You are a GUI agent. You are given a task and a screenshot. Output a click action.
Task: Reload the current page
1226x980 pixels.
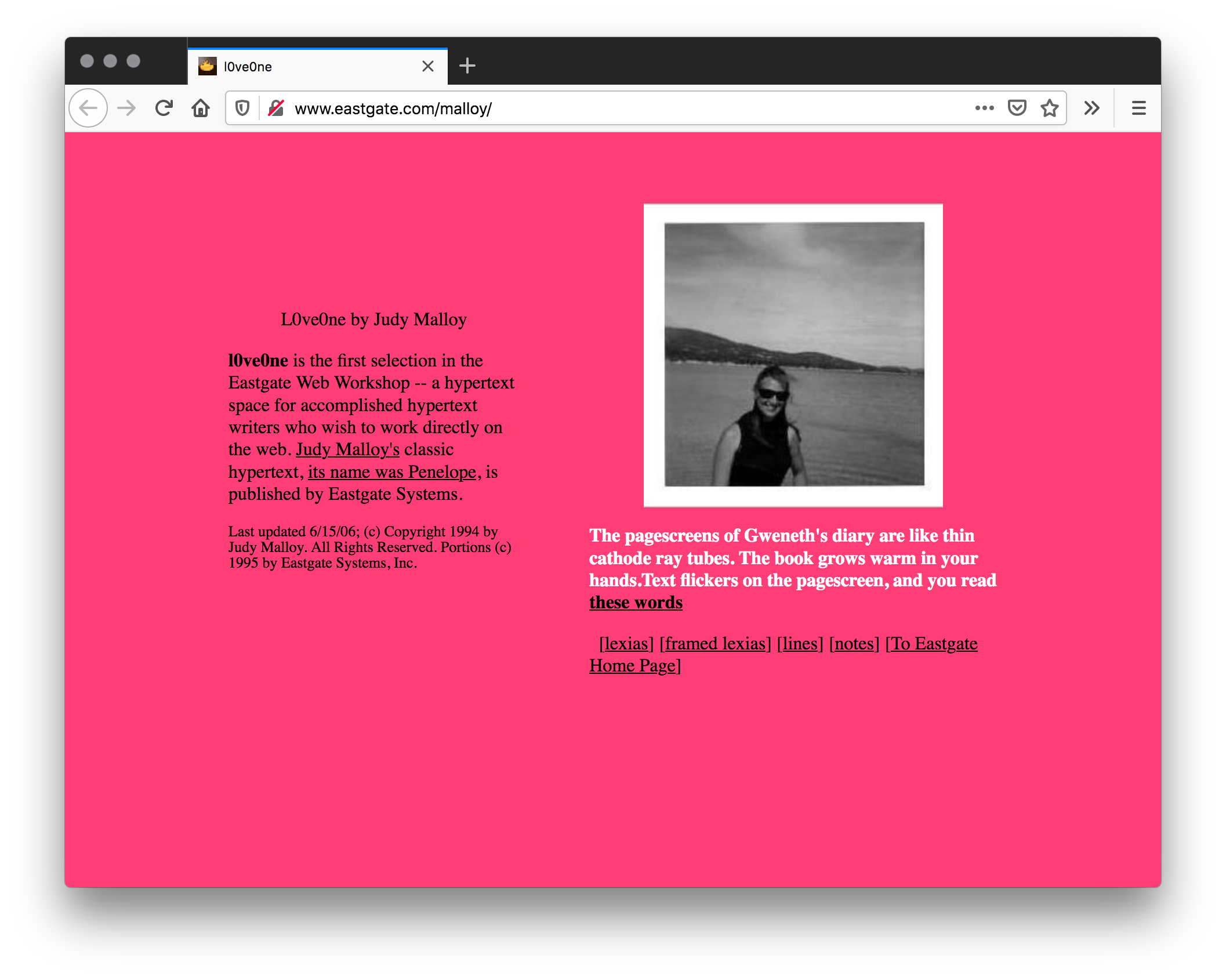(164, 108)
